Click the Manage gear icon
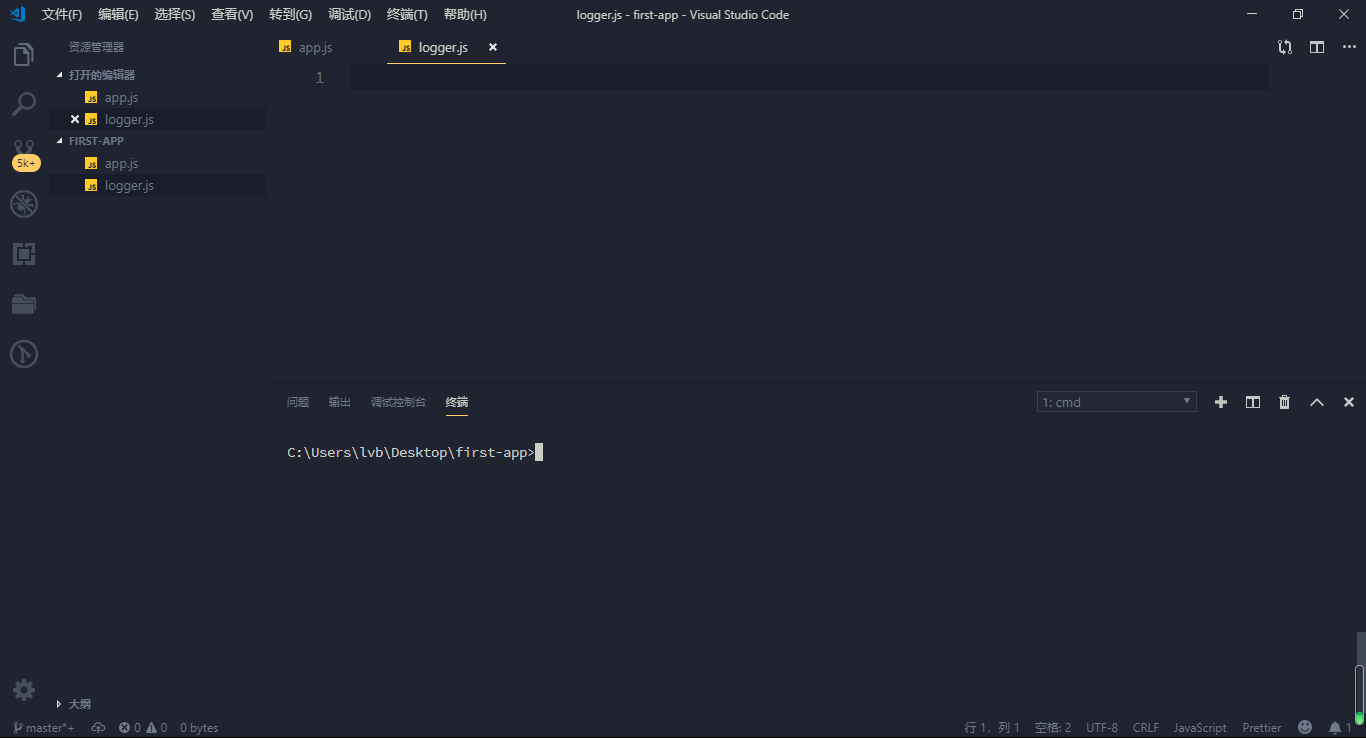Viewport: 1366px width, 738px height. click(24, 690)
